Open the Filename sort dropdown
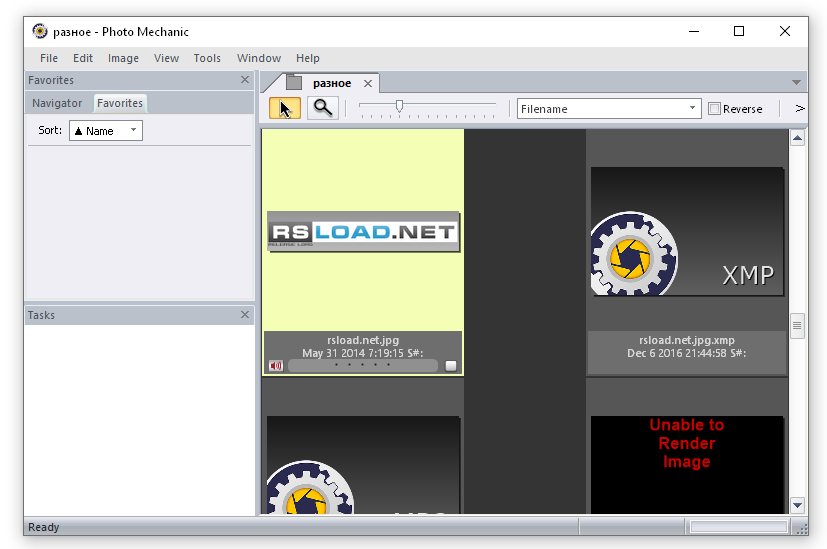 click(693, 109)
